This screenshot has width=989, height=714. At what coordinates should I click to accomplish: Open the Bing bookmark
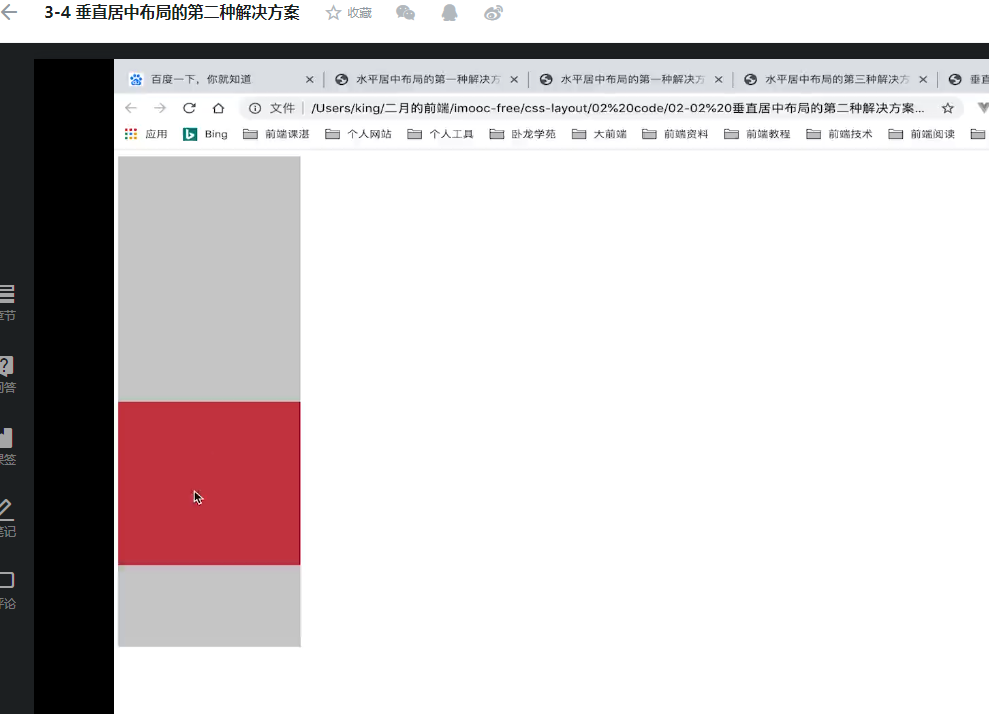[205, 134]
